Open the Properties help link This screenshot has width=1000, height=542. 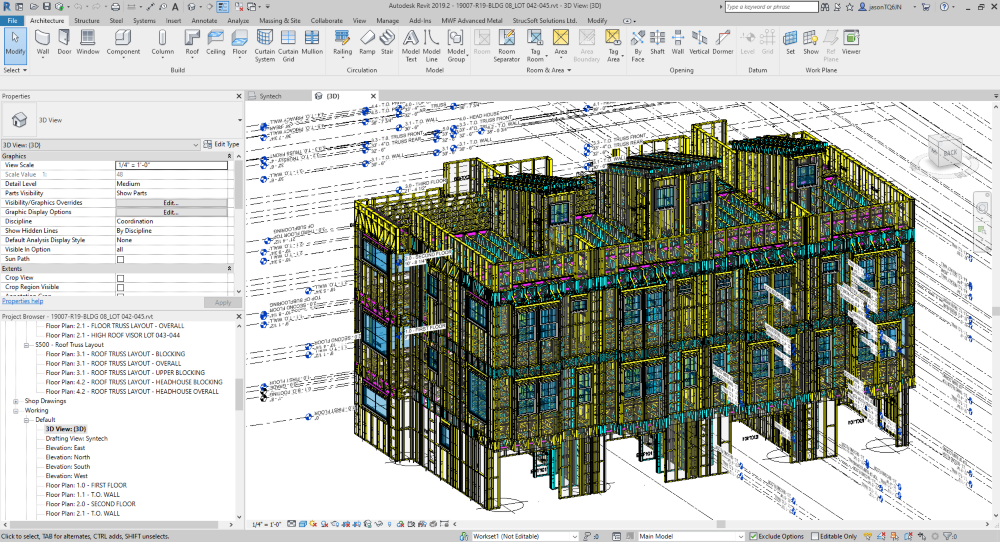tap(22, 301)
